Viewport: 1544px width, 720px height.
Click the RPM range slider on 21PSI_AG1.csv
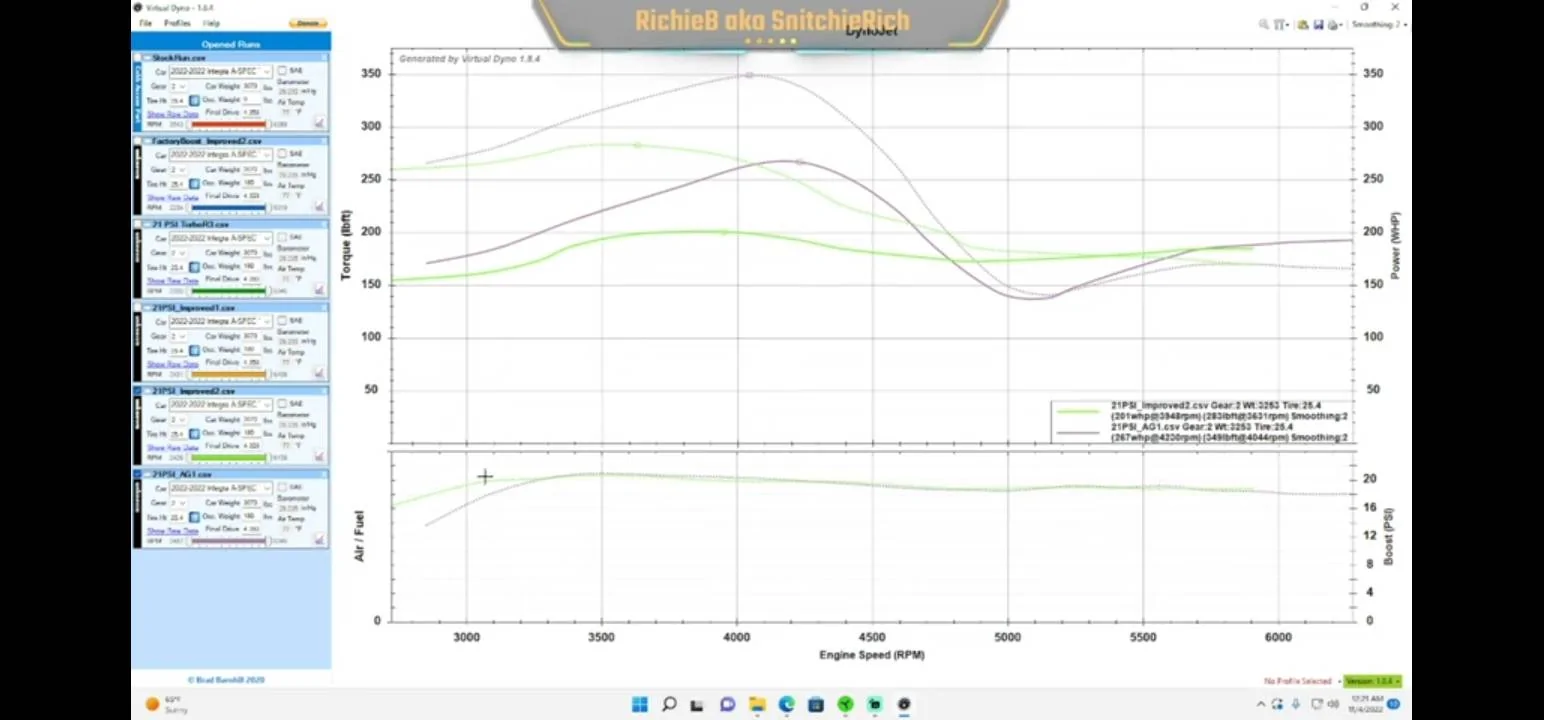[x=230, y=542]
